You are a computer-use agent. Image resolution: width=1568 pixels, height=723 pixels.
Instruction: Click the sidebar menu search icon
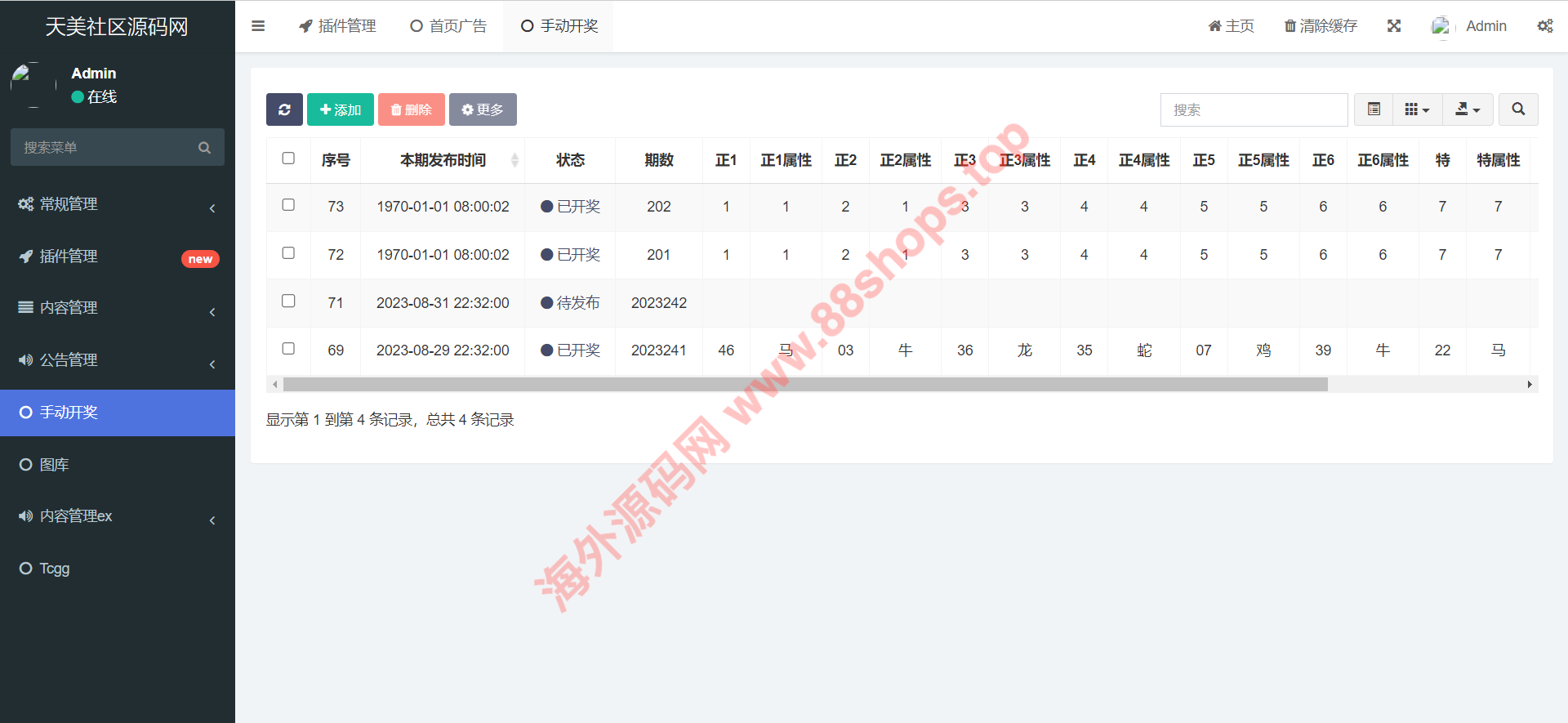(x=204, y=148)
